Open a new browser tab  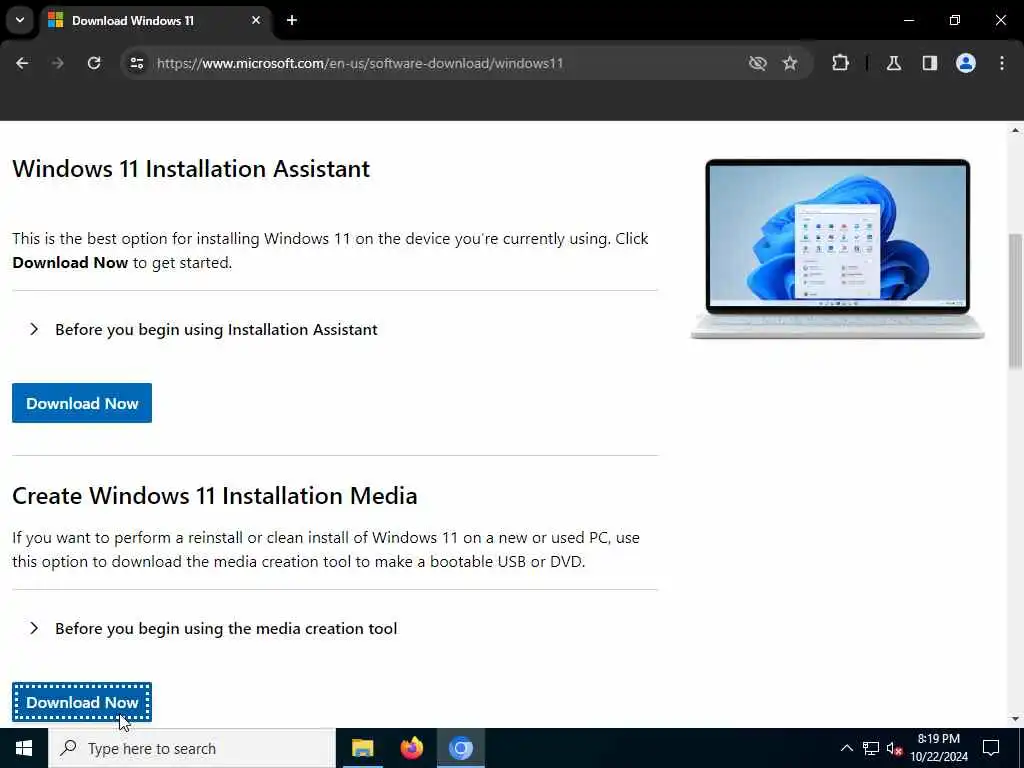(x=292, y=20)
